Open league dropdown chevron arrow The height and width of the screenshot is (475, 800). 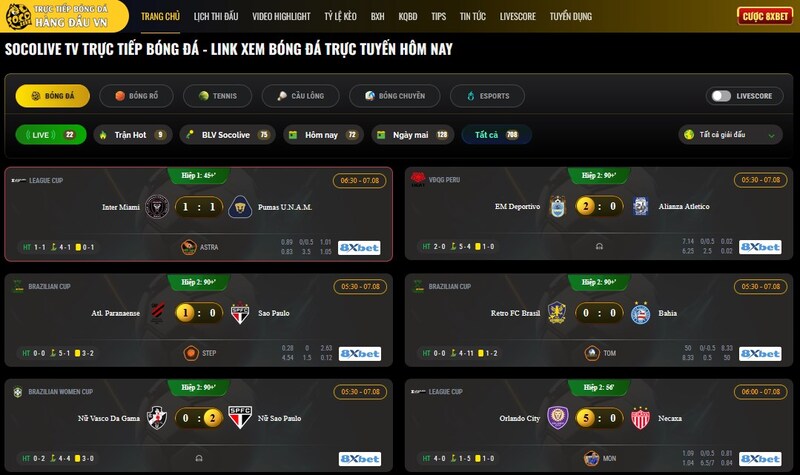[771, 135]
